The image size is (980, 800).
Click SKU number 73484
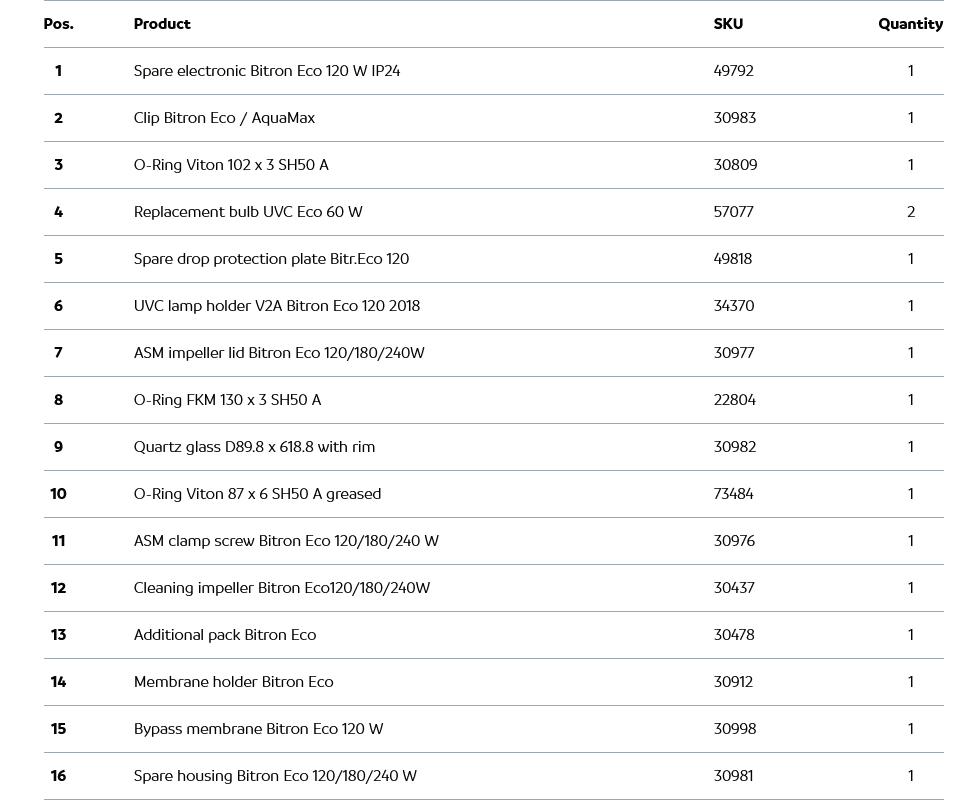pos(733,494)
